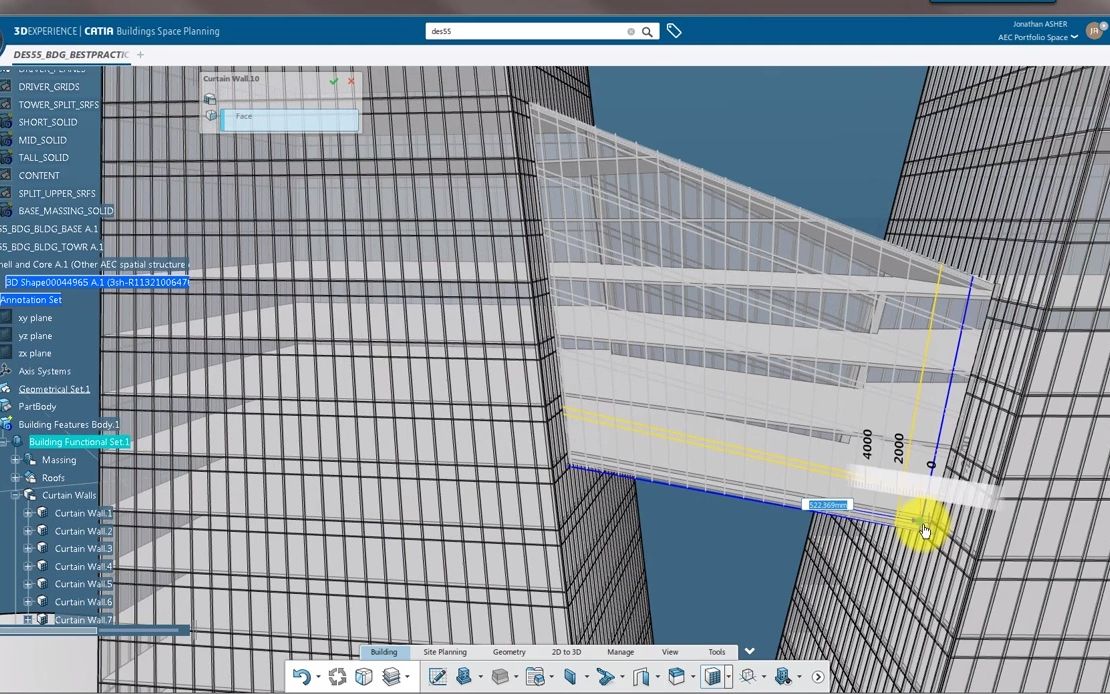
Task: Clear the search field with x icon
Action: click(631, 32)
